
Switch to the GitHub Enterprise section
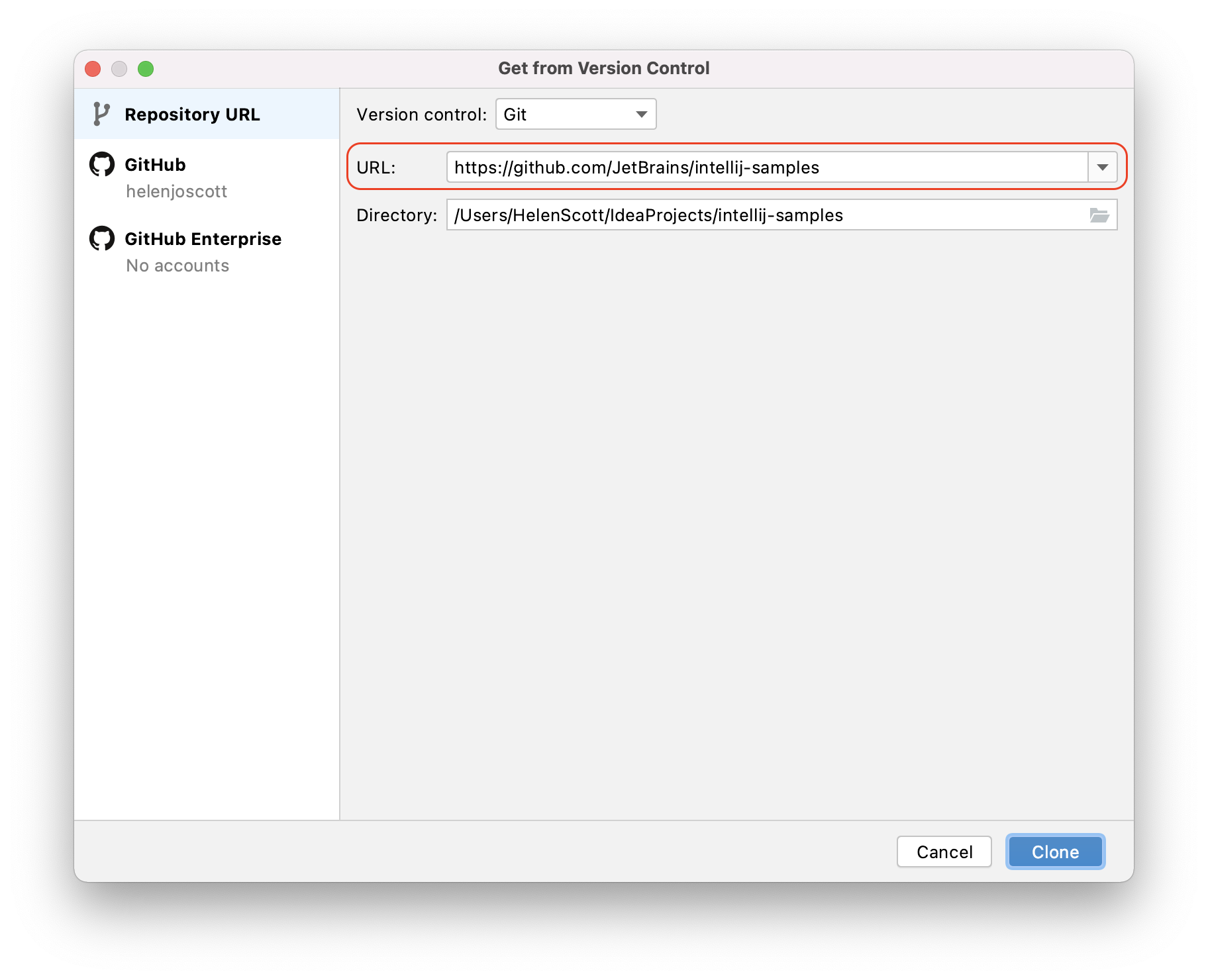tap(207, 251)
